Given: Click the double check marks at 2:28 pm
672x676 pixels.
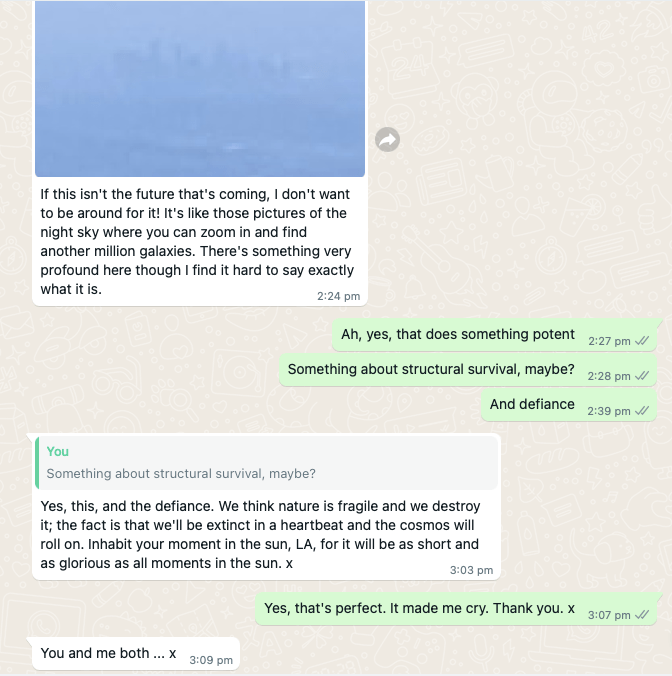Looking at the screenshot, I should pos(642,376).
